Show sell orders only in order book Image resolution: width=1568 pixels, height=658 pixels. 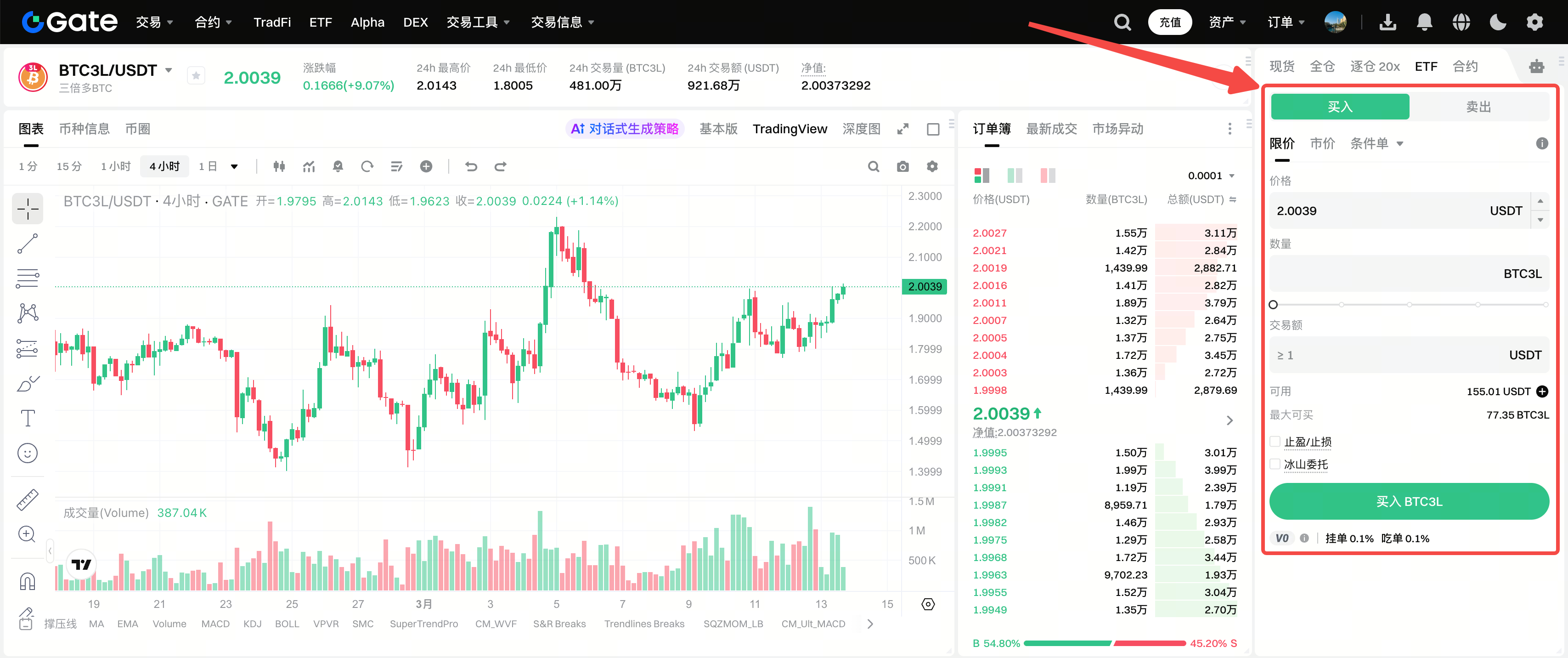tap(1048, 176)
